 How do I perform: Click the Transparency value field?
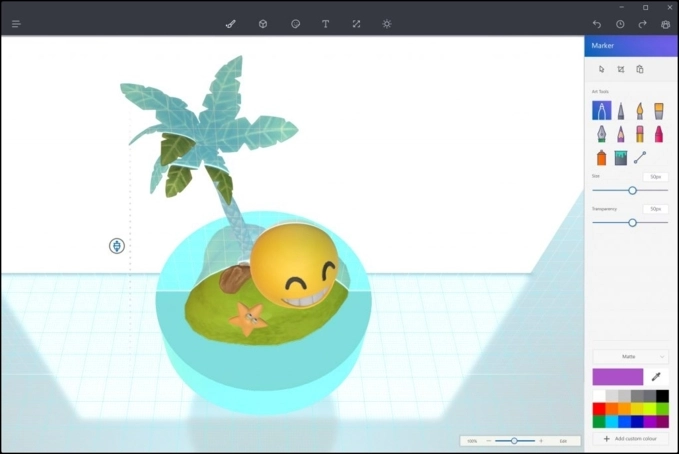(655, 209)
